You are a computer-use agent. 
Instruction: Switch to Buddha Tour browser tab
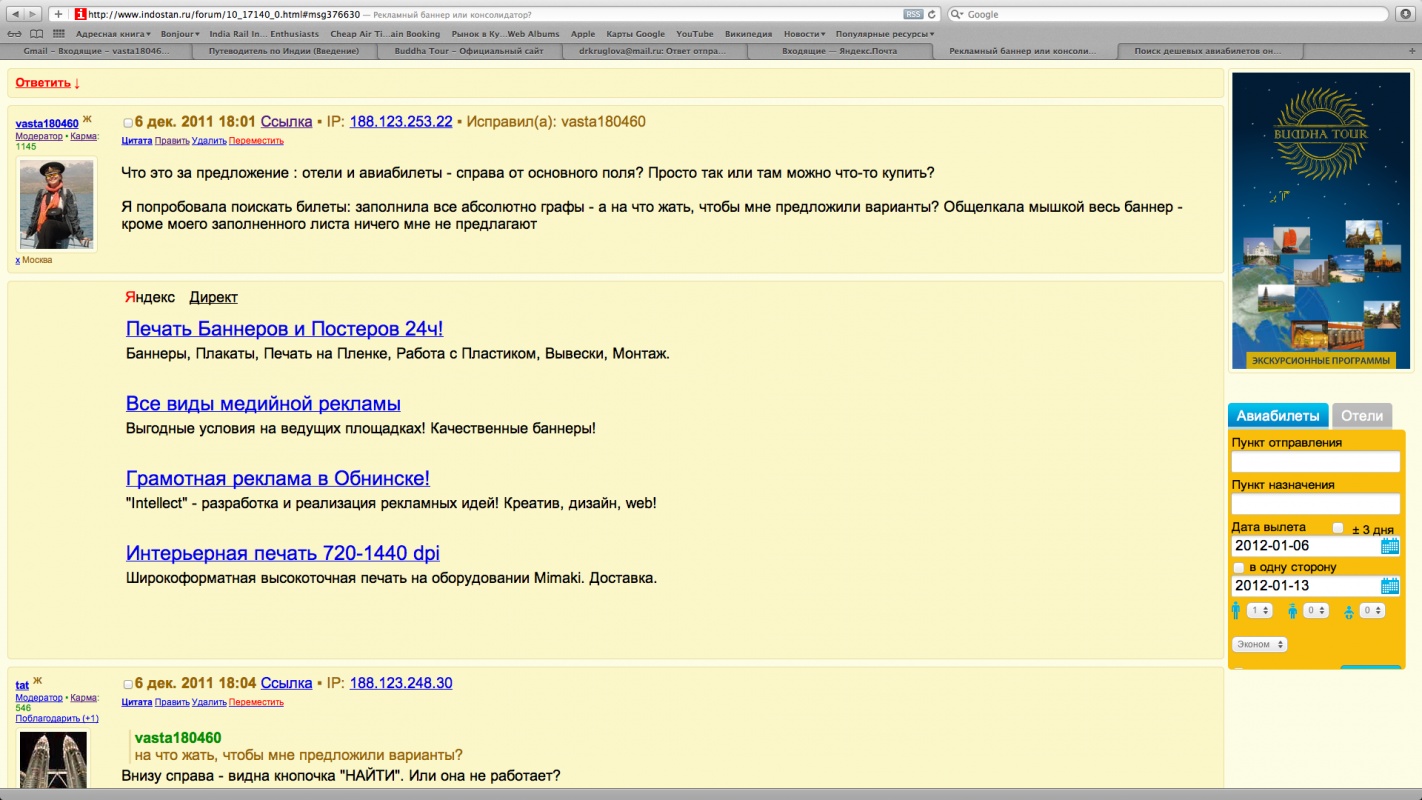click(x=468, y=50)
